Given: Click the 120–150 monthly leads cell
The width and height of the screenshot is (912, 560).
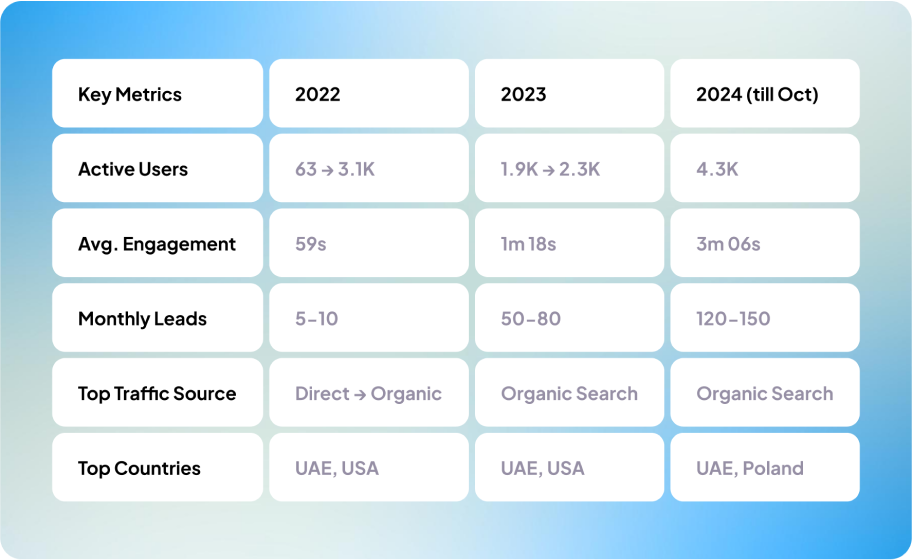Looking at the screenshot, I should [764, 319].
